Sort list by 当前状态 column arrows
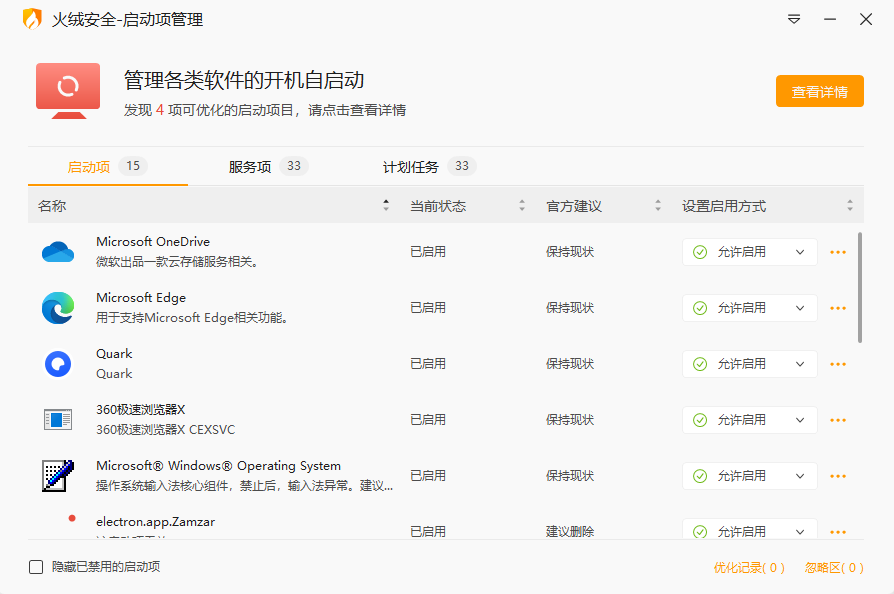The height and width of the screenshot is (594, 894). pyautogui.click(x=522, y=206)
